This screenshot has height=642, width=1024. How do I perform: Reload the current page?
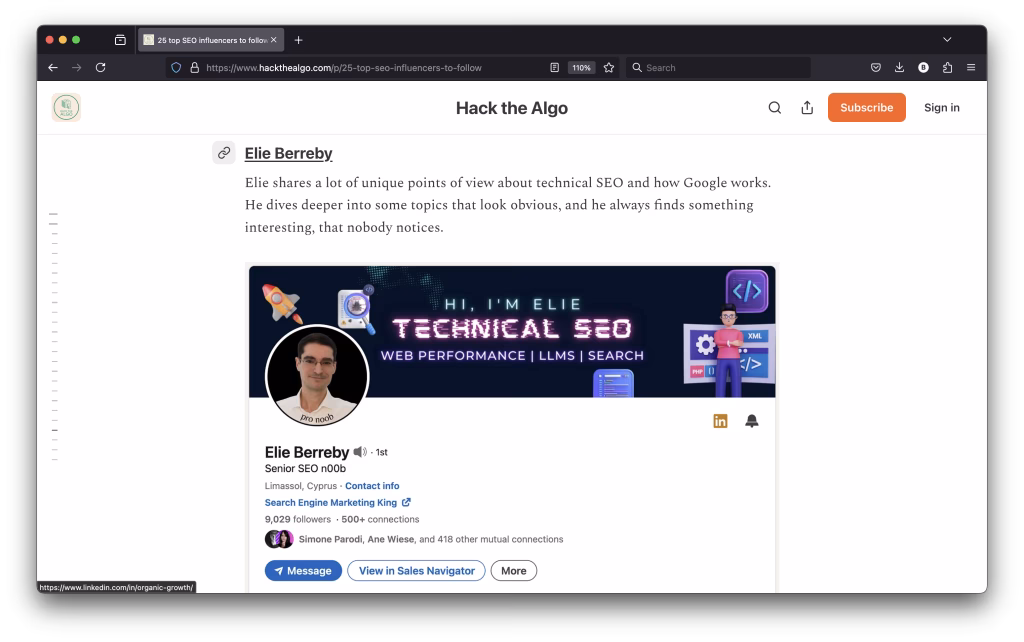101,67
